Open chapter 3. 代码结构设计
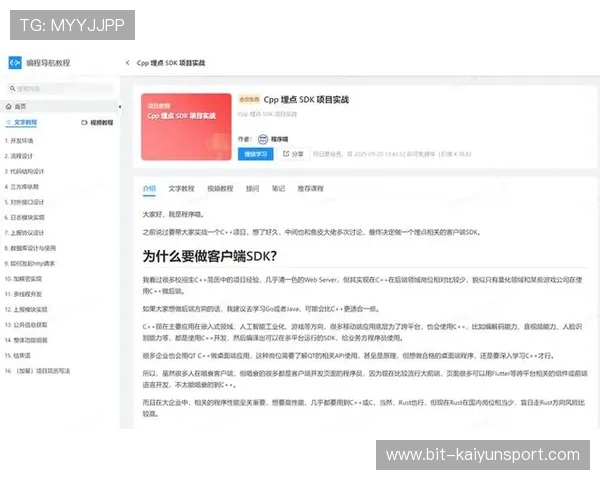Image resolution: width=600 pixels, height=480 pixels. coord(24,171)
